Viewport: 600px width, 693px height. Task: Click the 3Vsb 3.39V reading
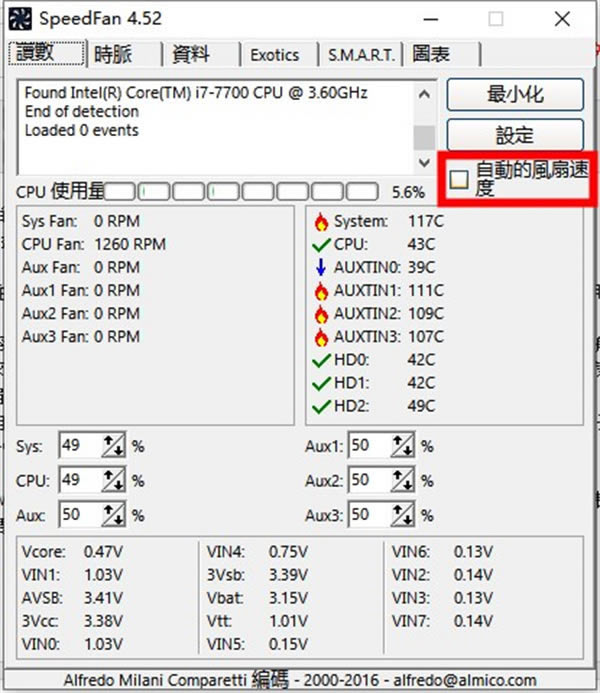(x=257, y=575)
